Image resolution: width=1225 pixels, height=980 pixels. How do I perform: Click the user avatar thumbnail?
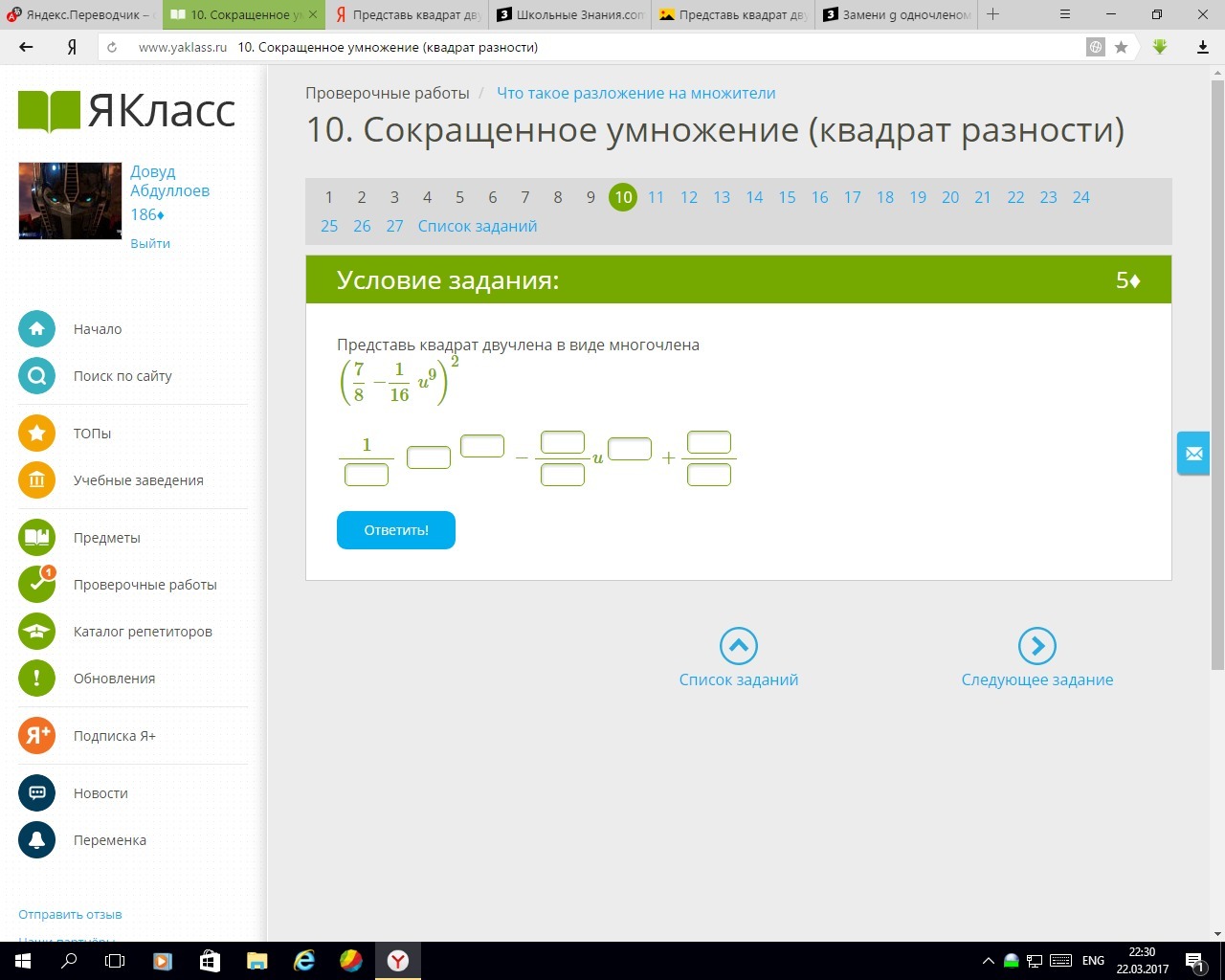tap(70, 201)
